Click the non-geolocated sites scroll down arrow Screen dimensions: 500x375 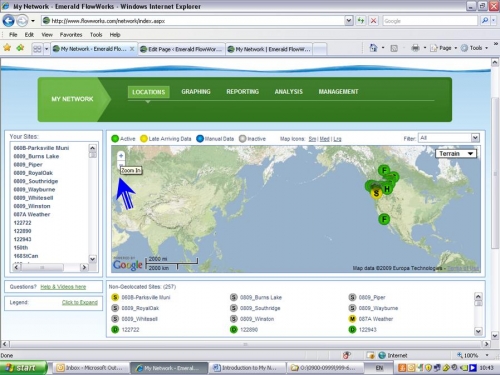point(478,331)
